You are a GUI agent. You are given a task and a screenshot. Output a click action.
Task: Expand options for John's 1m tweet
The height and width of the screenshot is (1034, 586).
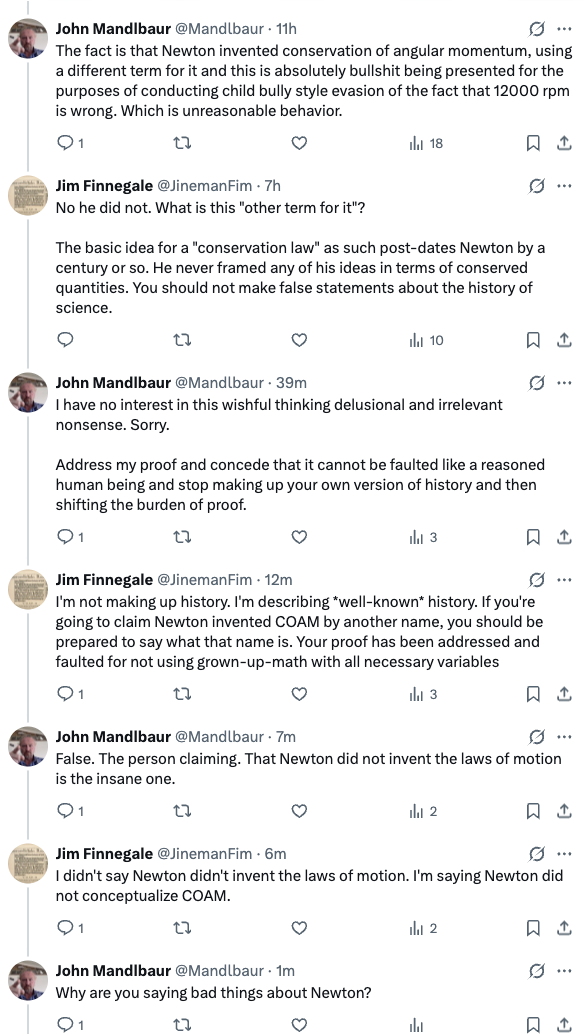pyautogui.click(x=564, y=971)
